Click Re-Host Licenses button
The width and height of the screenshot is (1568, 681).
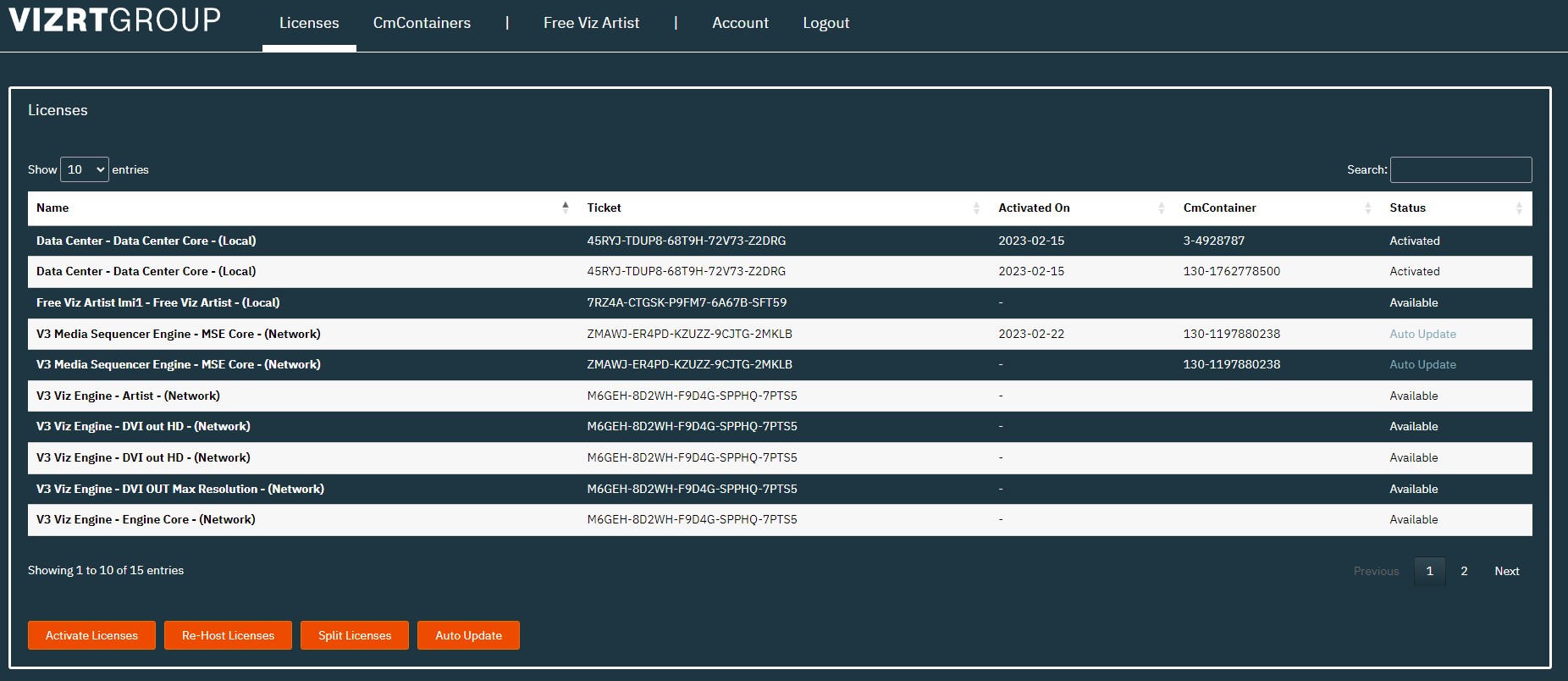[228, 635]
